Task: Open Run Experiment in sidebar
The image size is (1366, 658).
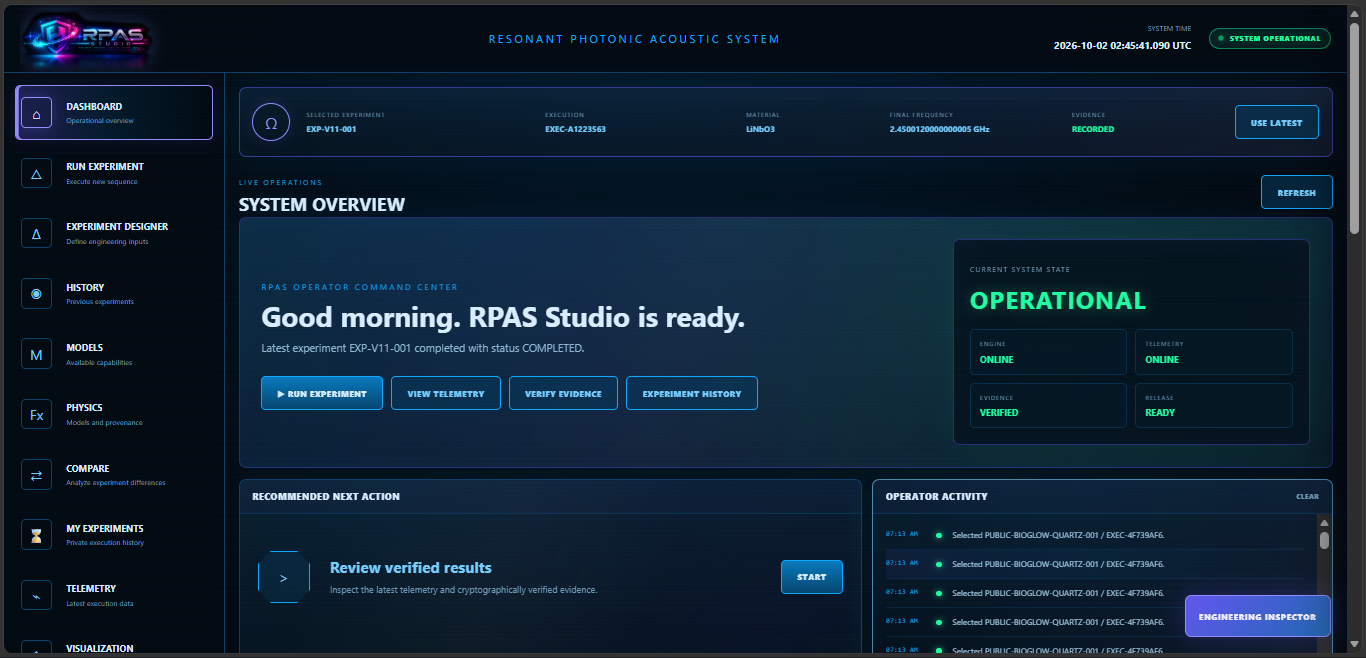Action: 114,173
